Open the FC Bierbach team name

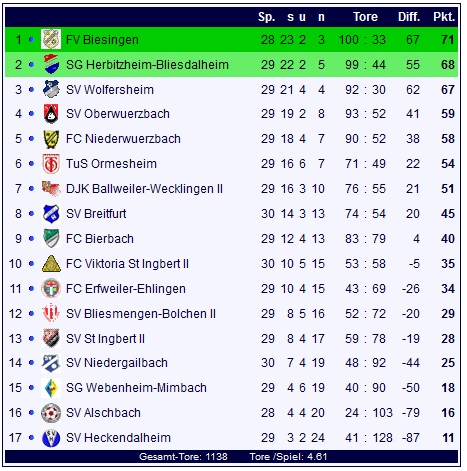click(x=100, y=239)
